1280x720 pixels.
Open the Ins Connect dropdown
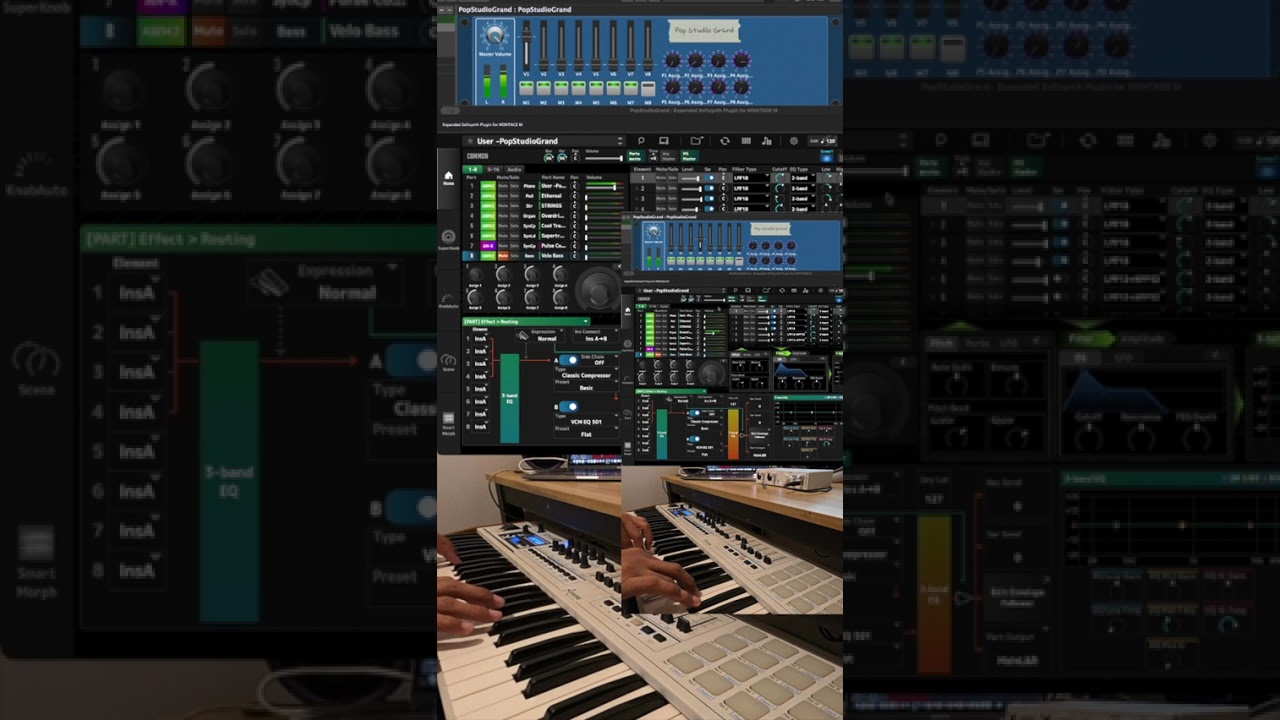pyautogui.click(x=595, y=335)
